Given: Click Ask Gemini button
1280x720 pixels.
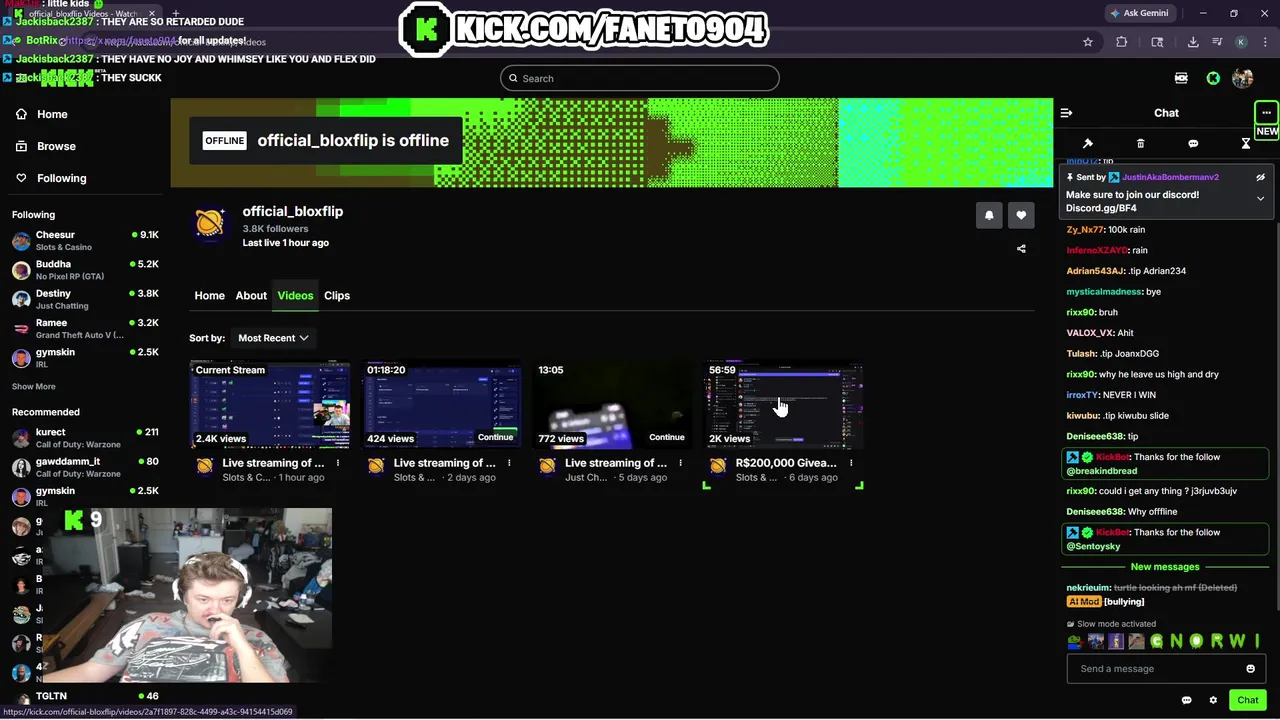Looking at the screenshot, I should [1139, 13].
